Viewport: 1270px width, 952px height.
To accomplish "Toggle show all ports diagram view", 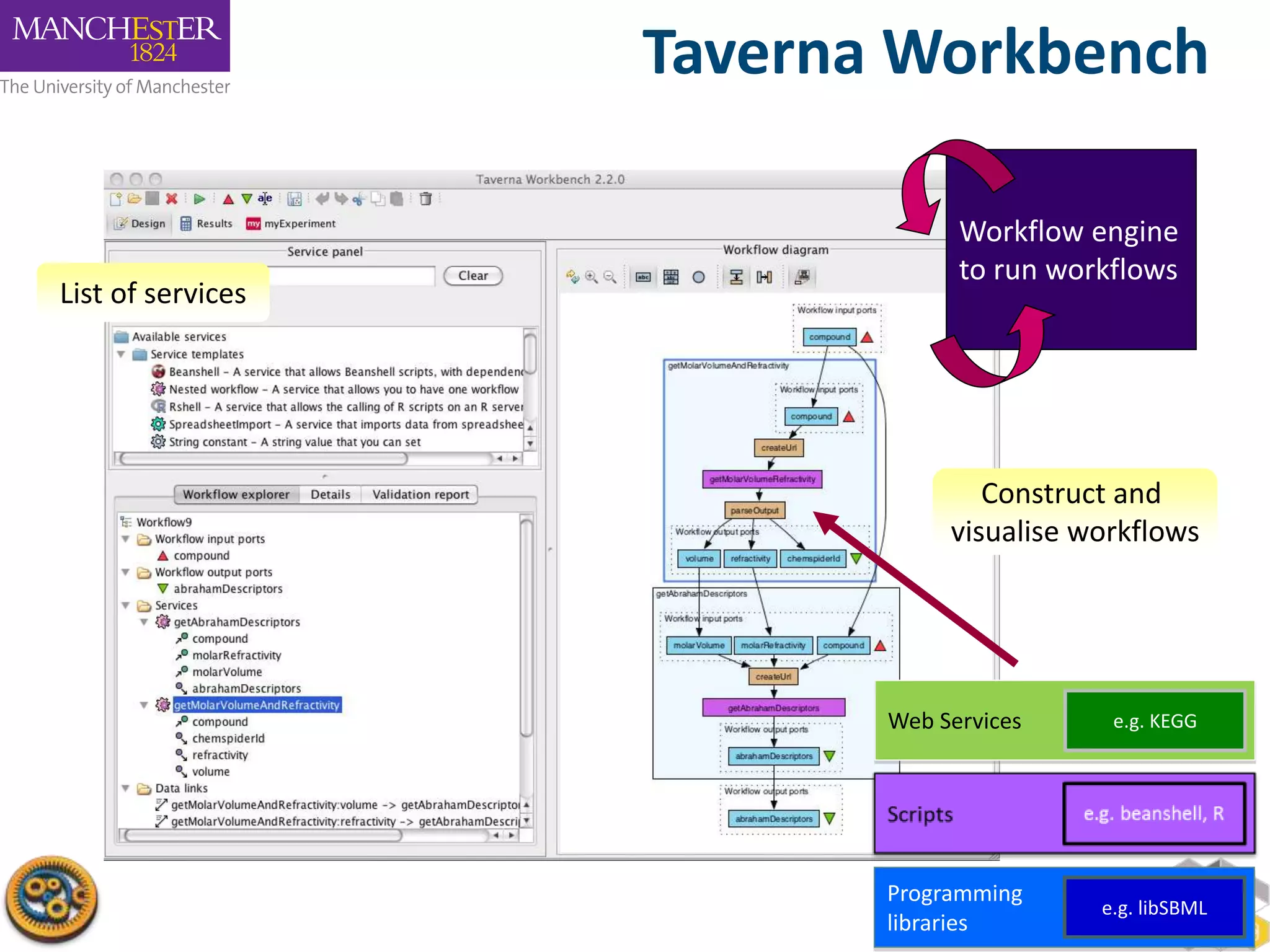I will pyautogui.click(x=671, y=277).
